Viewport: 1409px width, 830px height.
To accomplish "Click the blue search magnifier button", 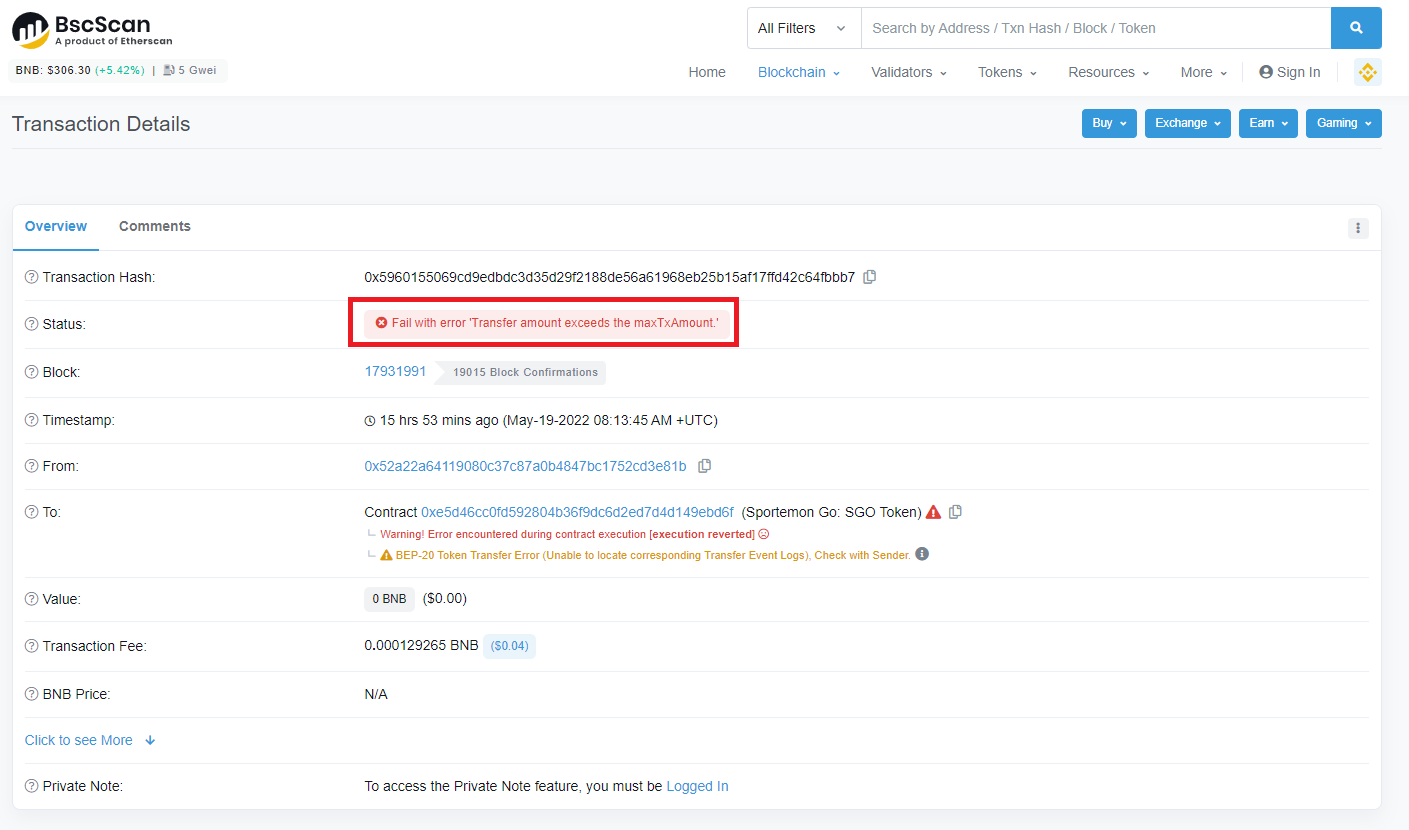I will pyautogui.click(x=1356, y=28).
